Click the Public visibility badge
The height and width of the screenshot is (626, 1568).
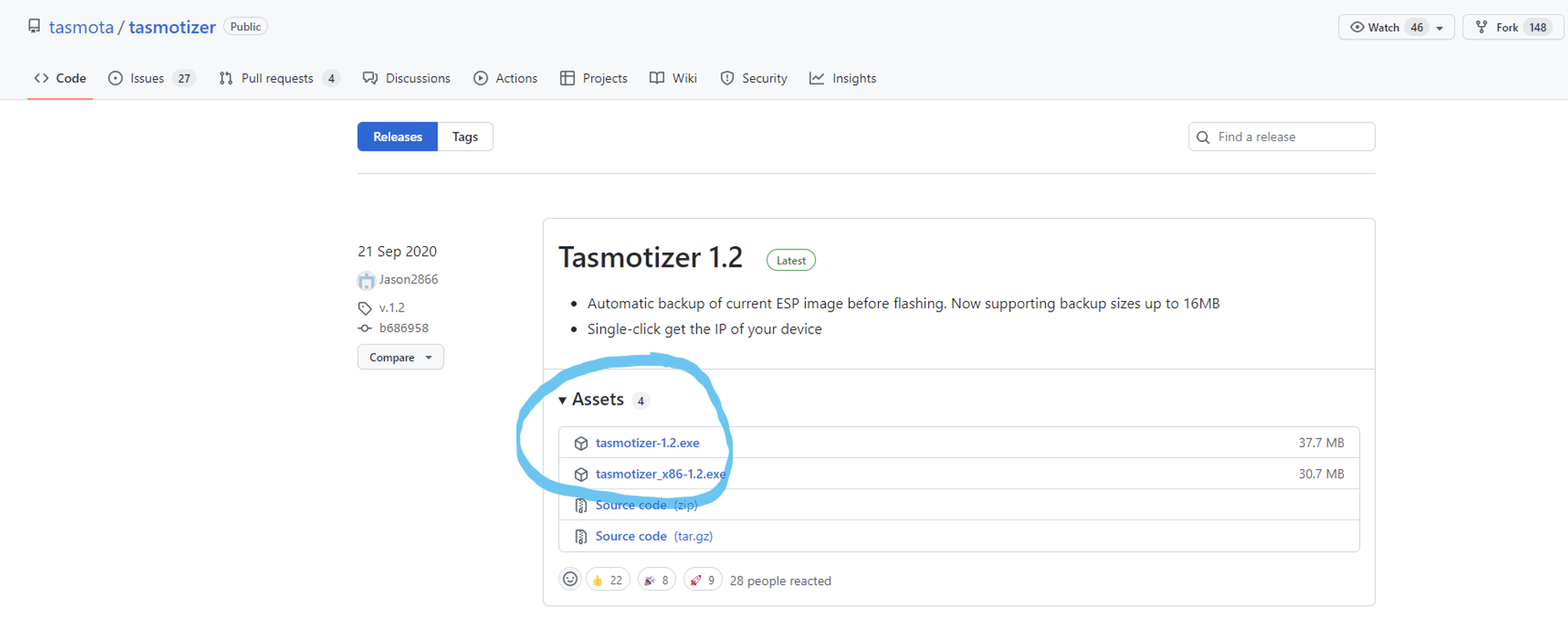(x=245, y=27)
